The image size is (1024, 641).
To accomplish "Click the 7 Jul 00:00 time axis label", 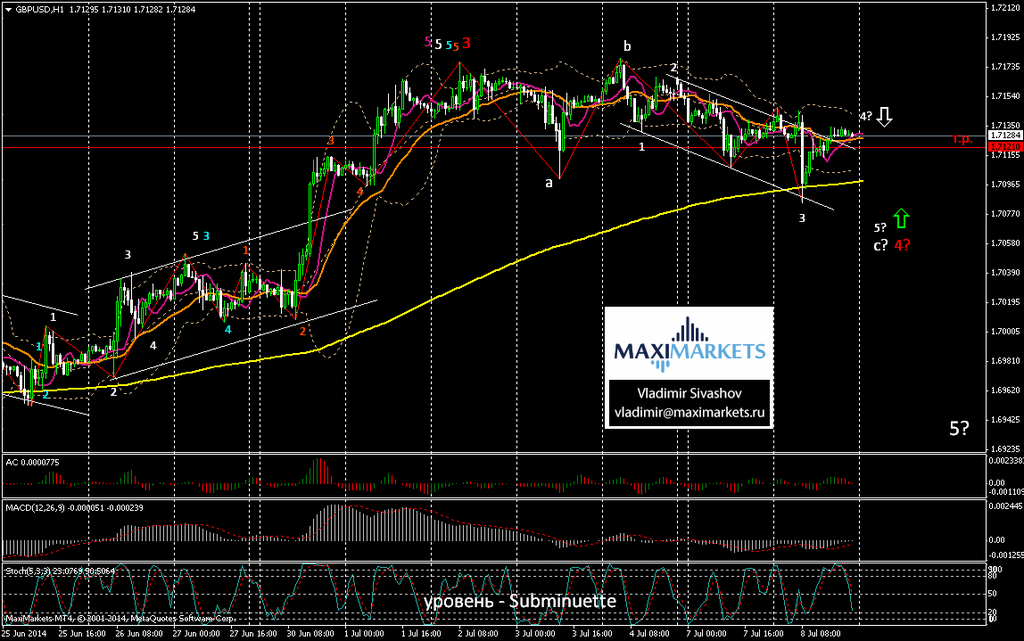I will pyautogui.click(x=707, y=633).
